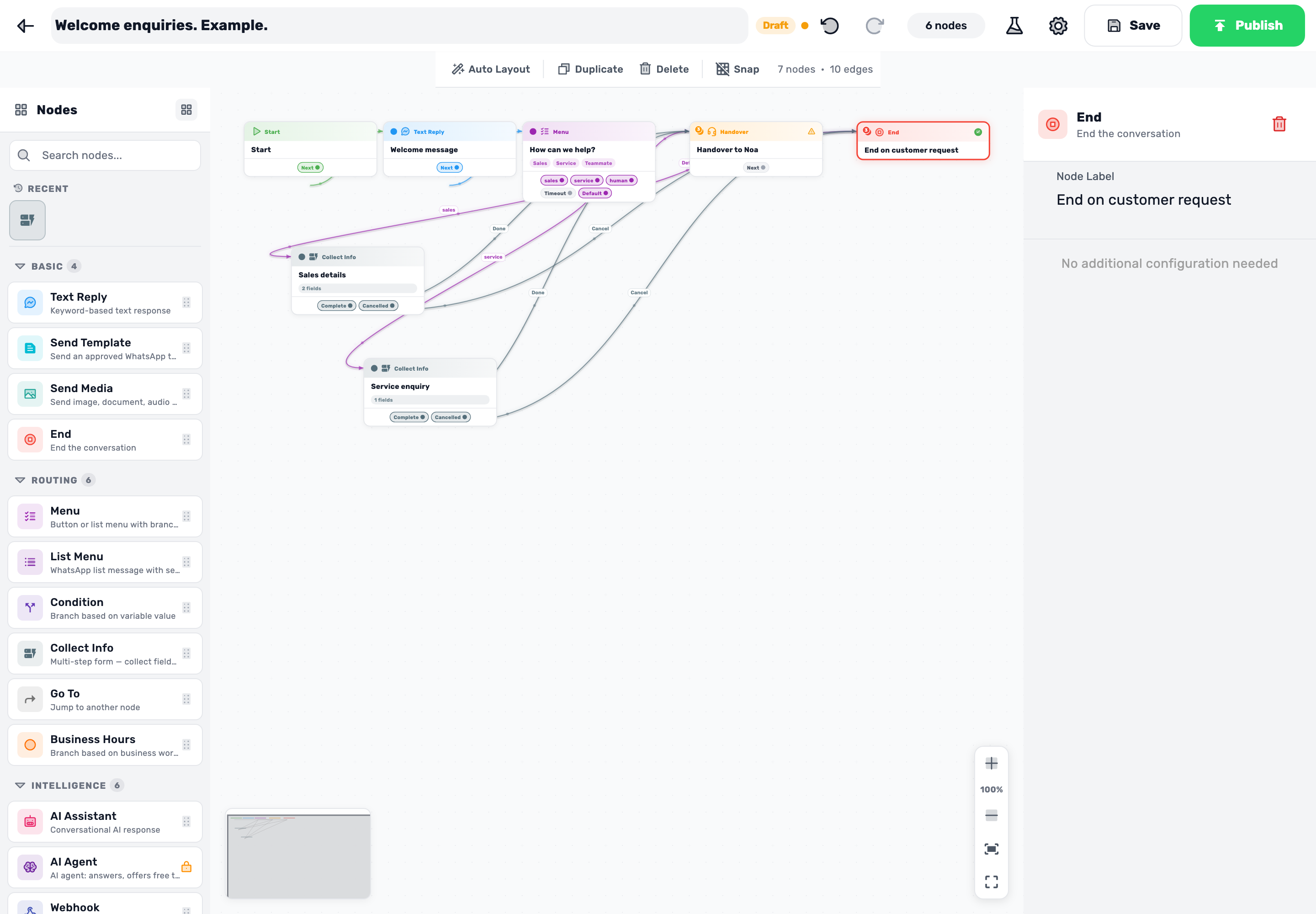Select the AI Assistant node type

tap(105, 822)
